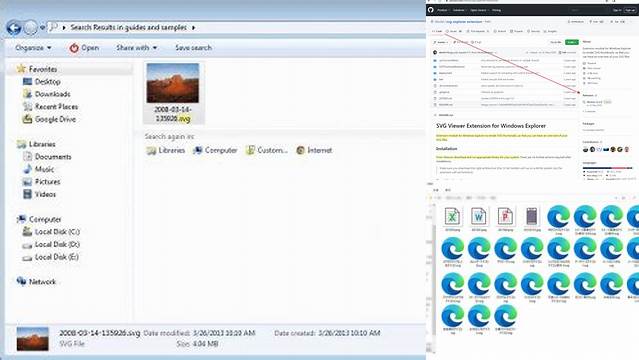
Task: Select Network in navigation pane
Action: point(36,282)
